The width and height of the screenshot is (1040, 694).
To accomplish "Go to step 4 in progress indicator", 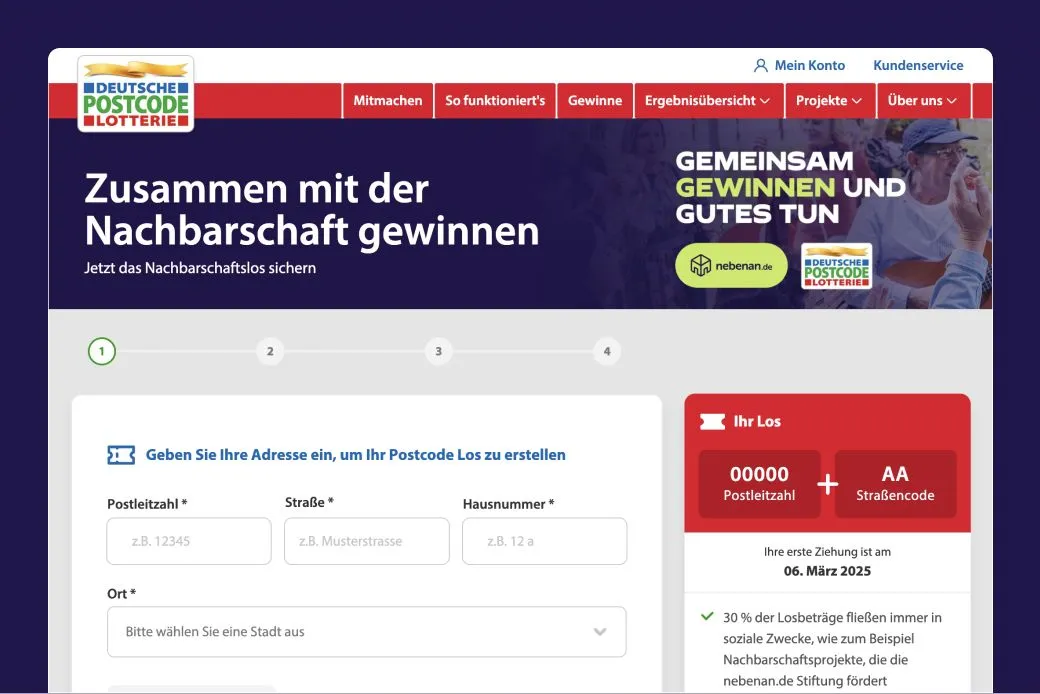I will pos(607,351).
